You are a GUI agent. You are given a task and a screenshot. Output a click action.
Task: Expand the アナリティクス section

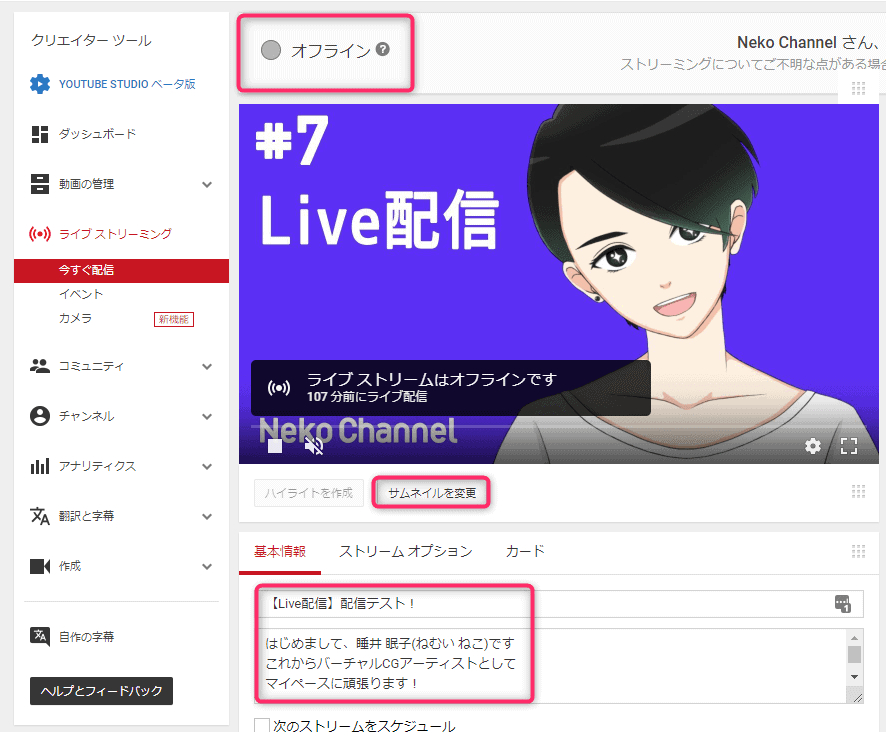pos(207,466)
